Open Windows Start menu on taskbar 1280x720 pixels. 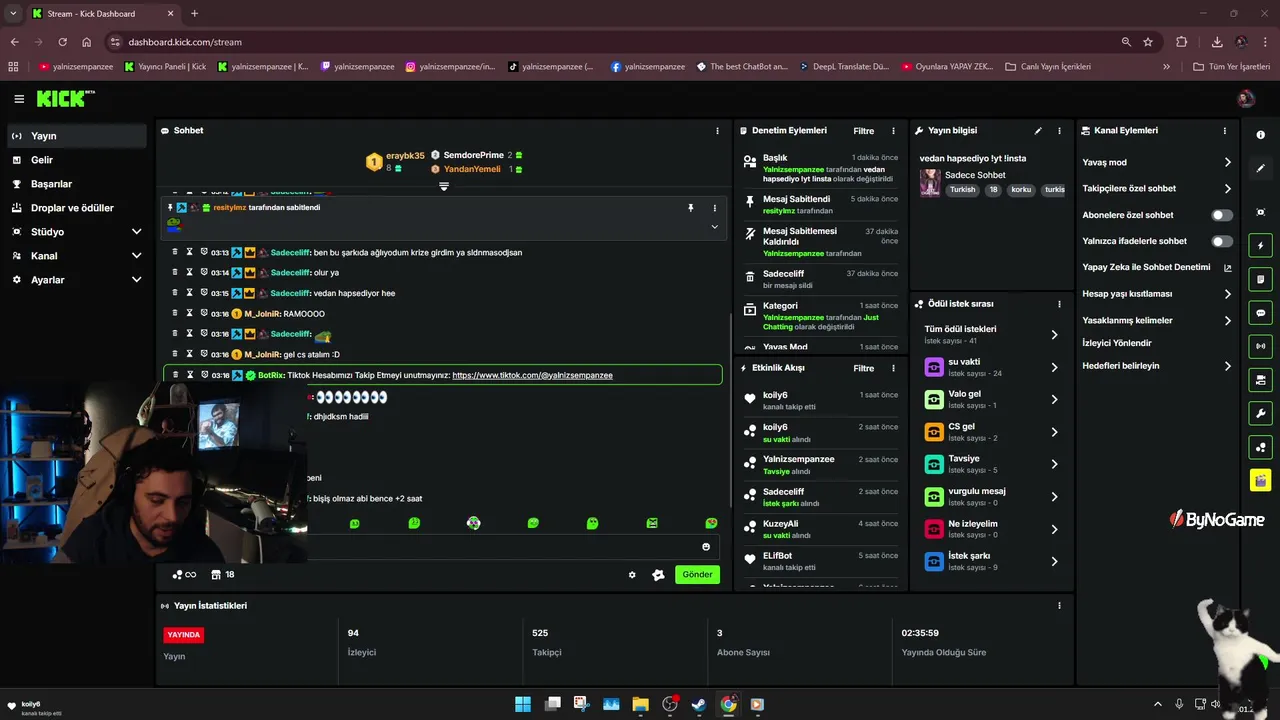523,704
